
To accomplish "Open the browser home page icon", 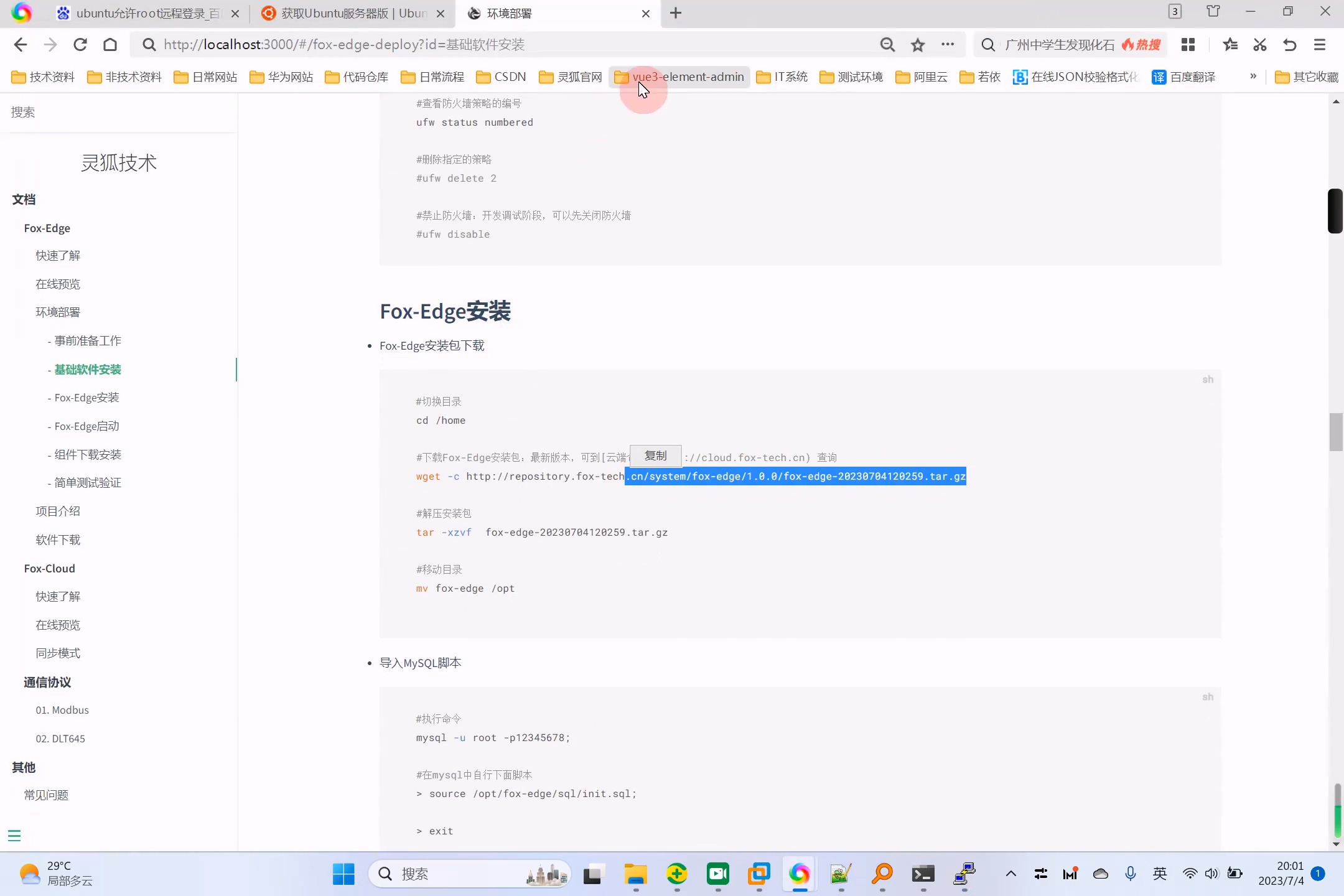I will 110,45.
